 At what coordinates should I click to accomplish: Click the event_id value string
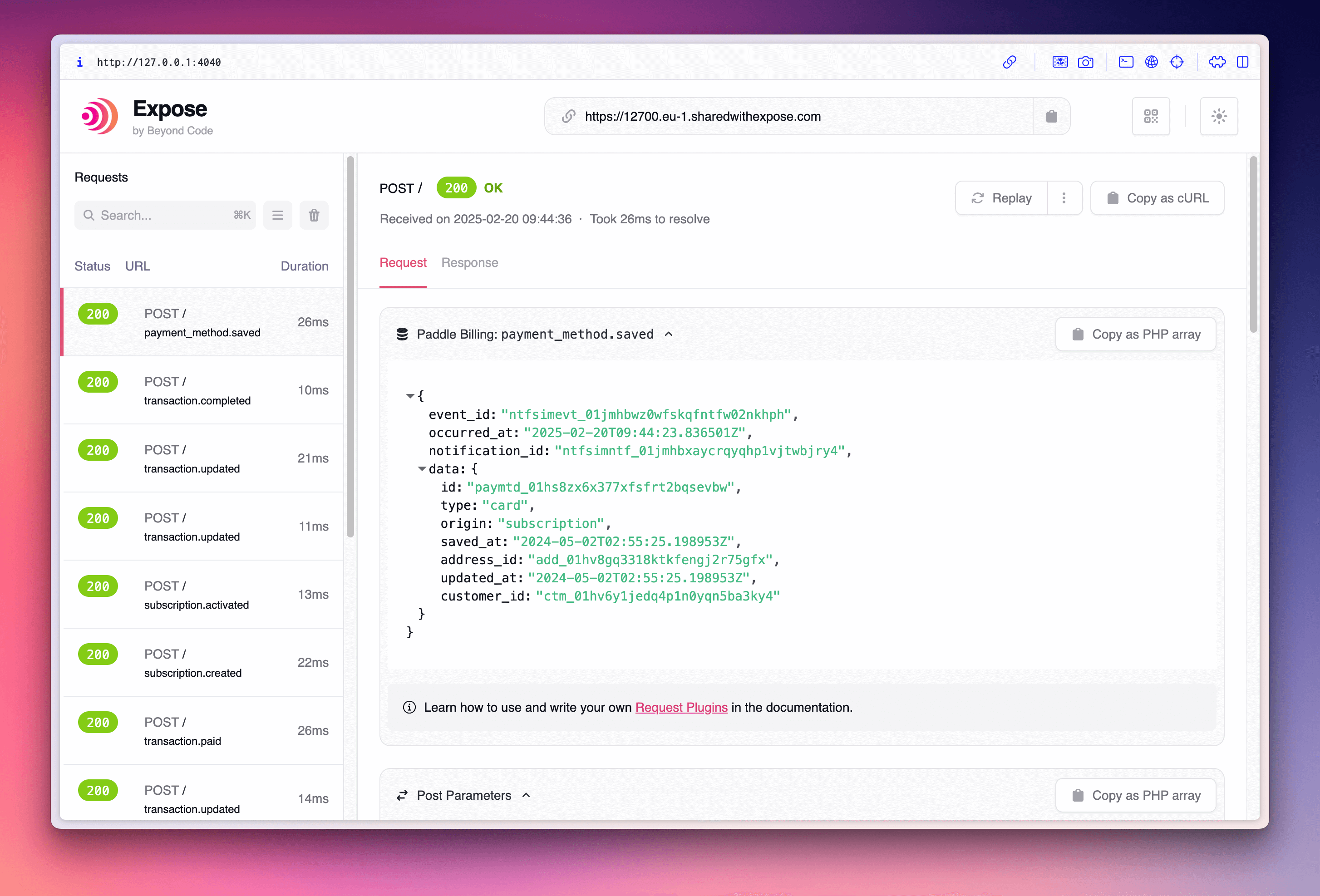646,414
